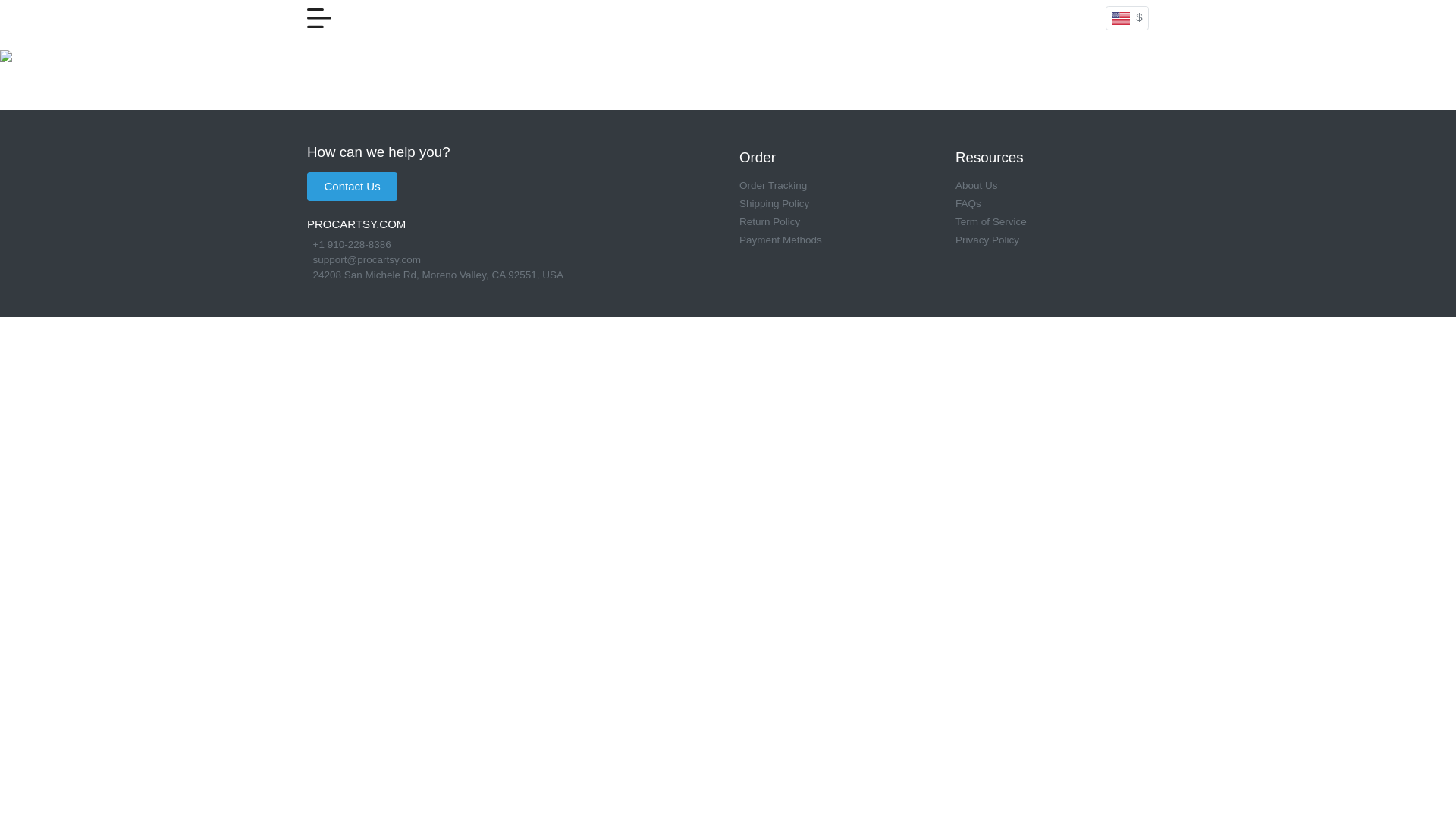Screen dimensions: 1456x819
Task: Open the Shipping Policy link
Action: [x=774, y=204]
